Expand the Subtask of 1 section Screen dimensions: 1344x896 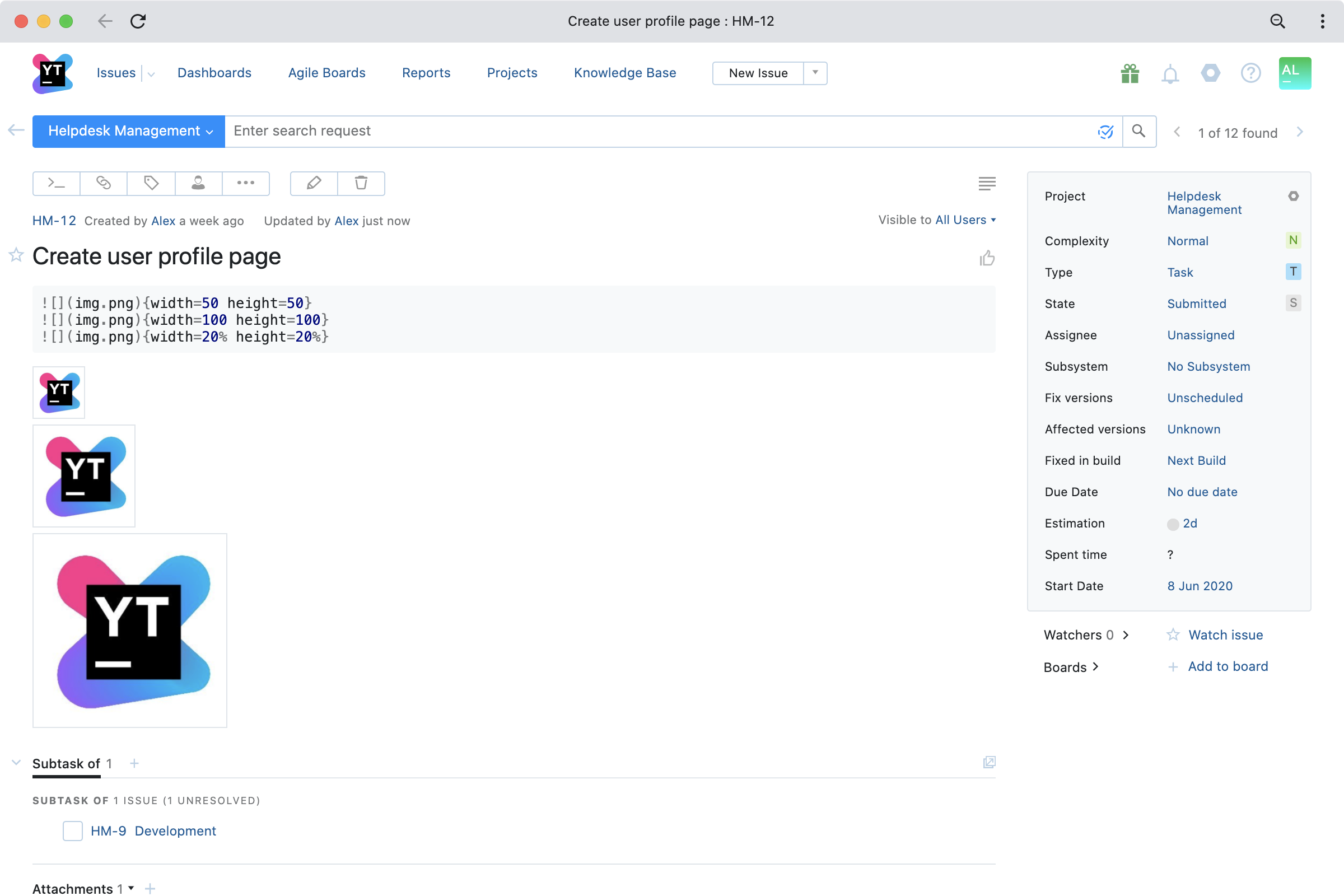[16, 763]
